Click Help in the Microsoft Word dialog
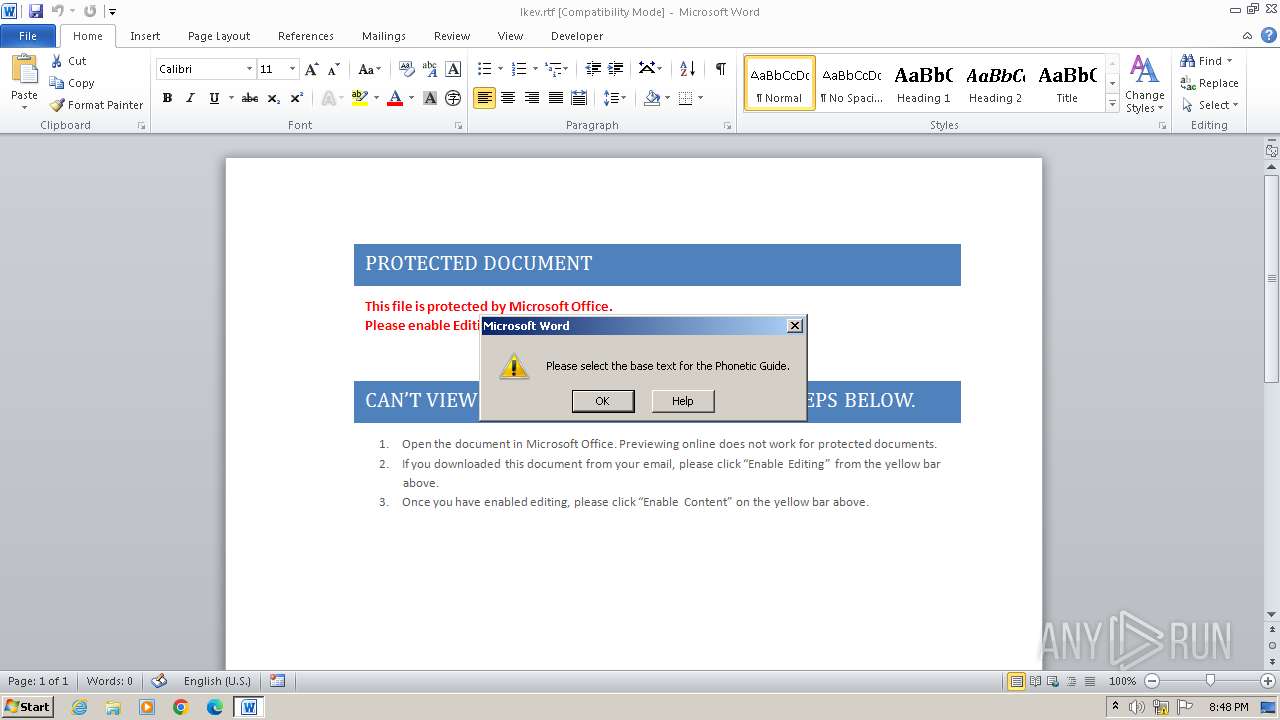The image size is (1280, 720). click(683, 401)
